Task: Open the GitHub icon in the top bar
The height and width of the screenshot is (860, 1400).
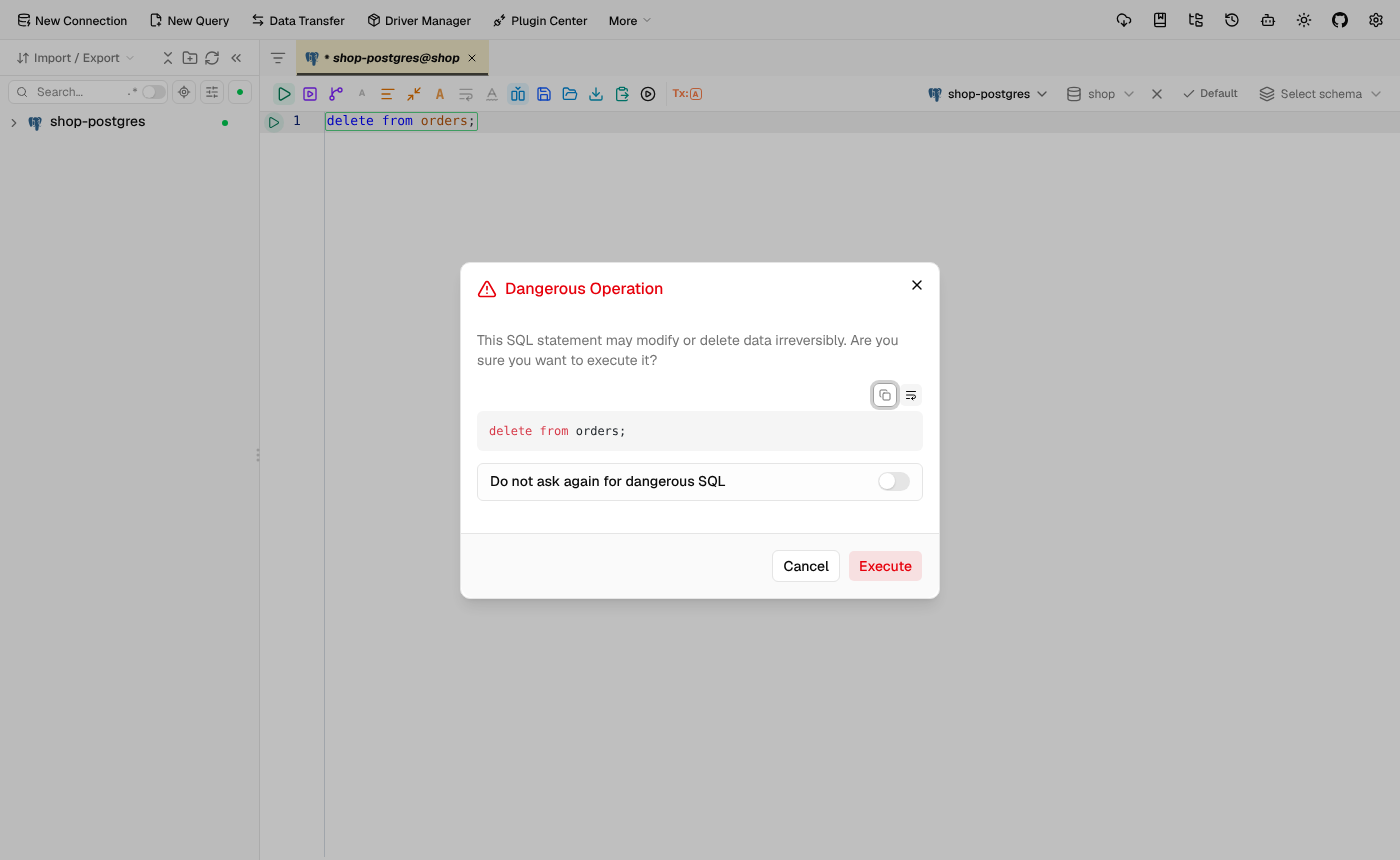Action: 1340,20
